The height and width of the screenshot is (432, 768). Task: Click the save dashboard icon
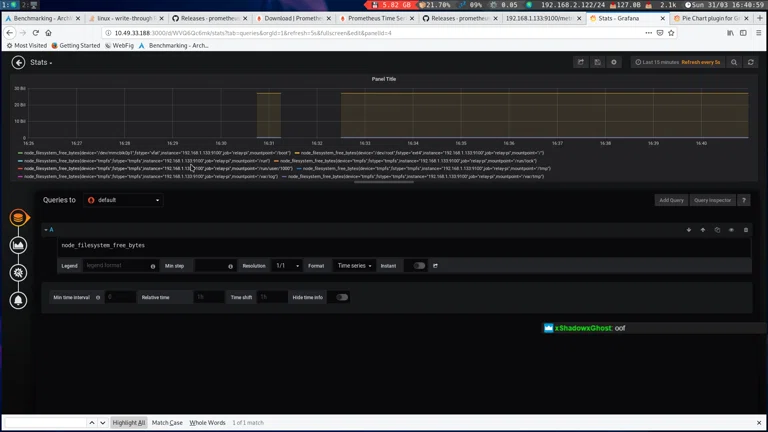point(597,62)
